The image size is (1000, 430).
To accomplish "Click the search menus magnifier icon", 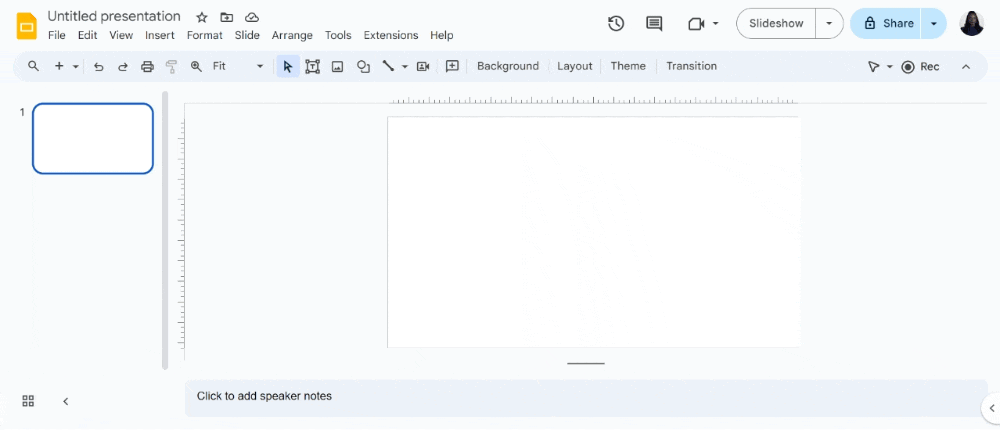I will (x=33, y=66).
